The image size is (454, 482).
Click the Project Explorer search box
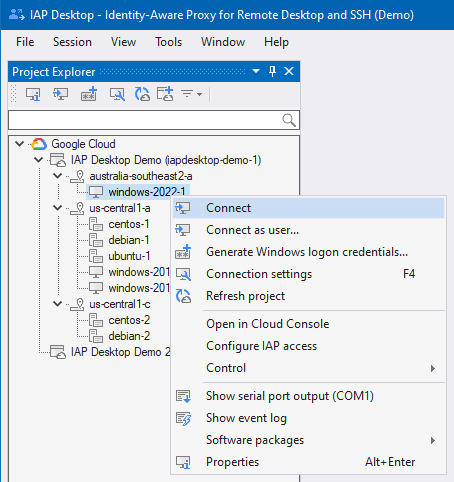click(x=154, y=120)
